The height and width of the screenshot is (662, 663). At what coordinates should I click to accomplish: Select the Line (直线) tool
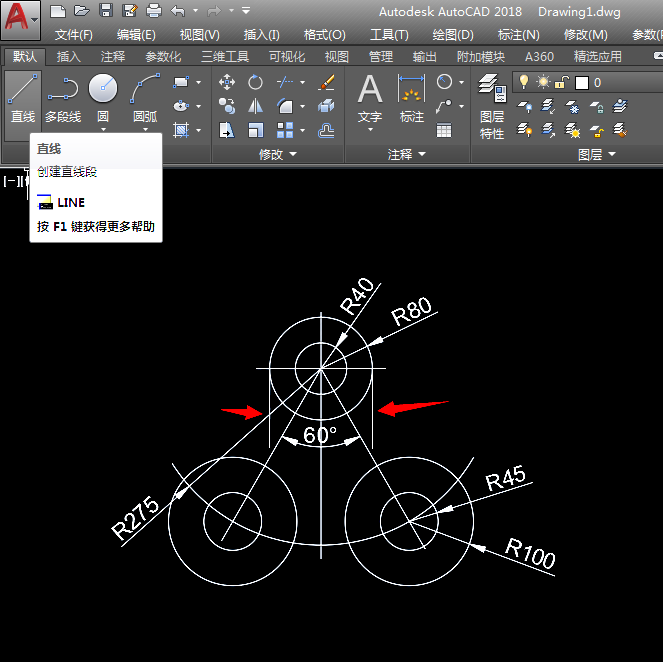click(x=22, y=97)
